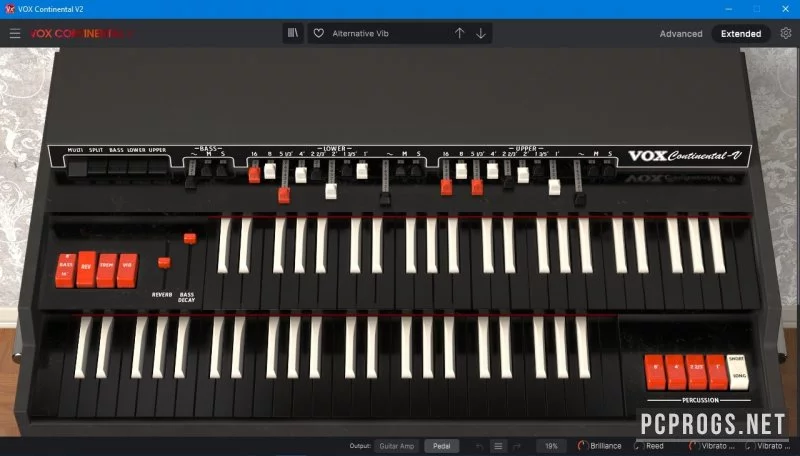Click the Upper M drawbar
Screen dimensions: 800x456
pyautogui.click(x=593, y=170)
